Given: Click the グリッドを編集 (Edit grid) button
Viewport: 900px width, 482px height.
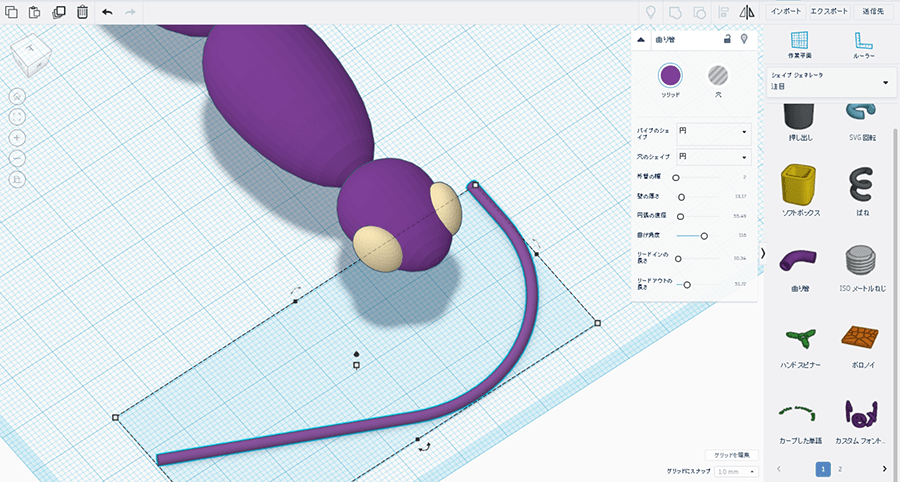Looking at the screenshot, I should (732, 455).
